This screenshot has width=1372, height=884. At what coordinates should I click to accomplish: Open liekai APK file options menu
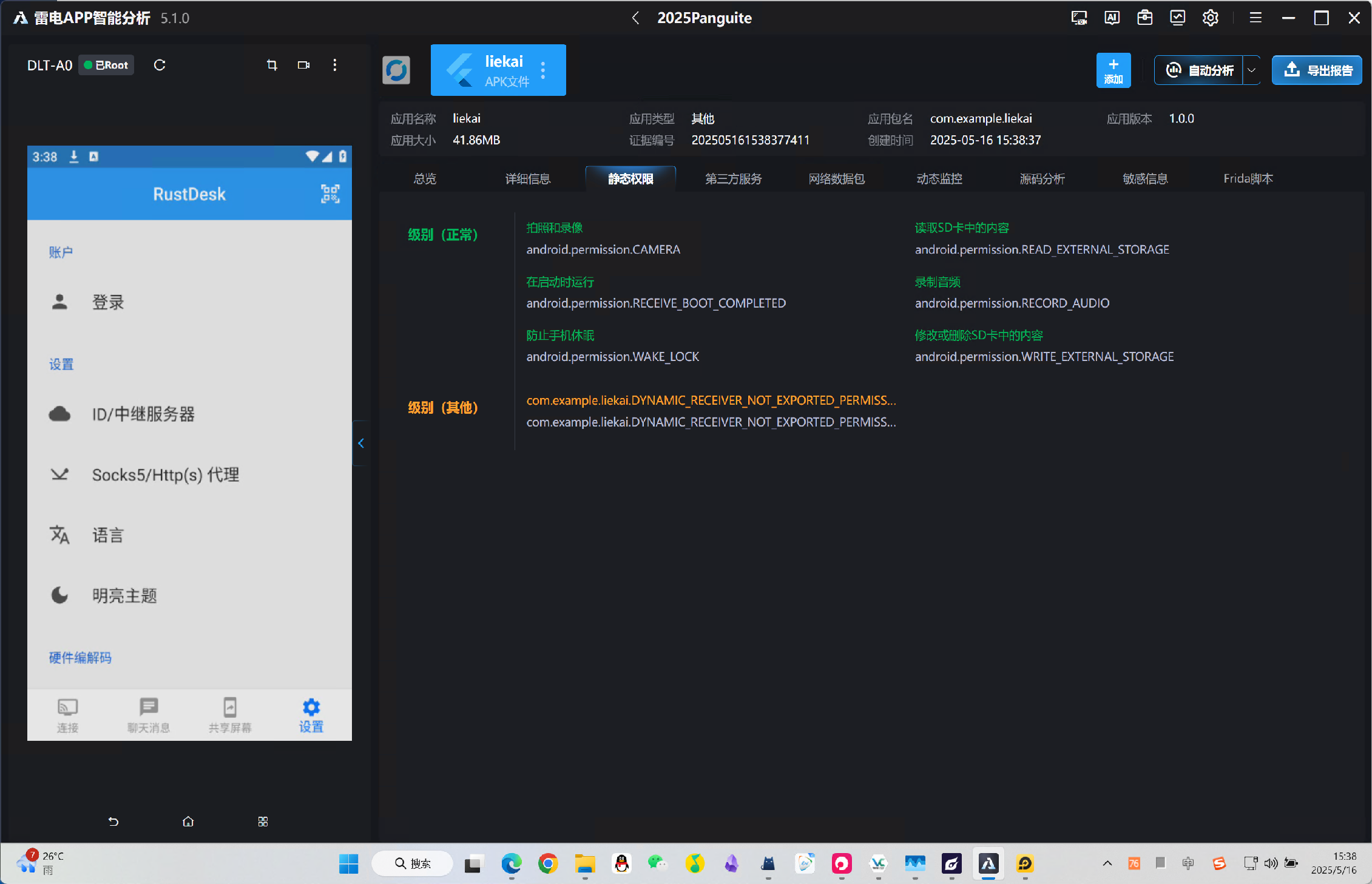(x=543, y=70)
